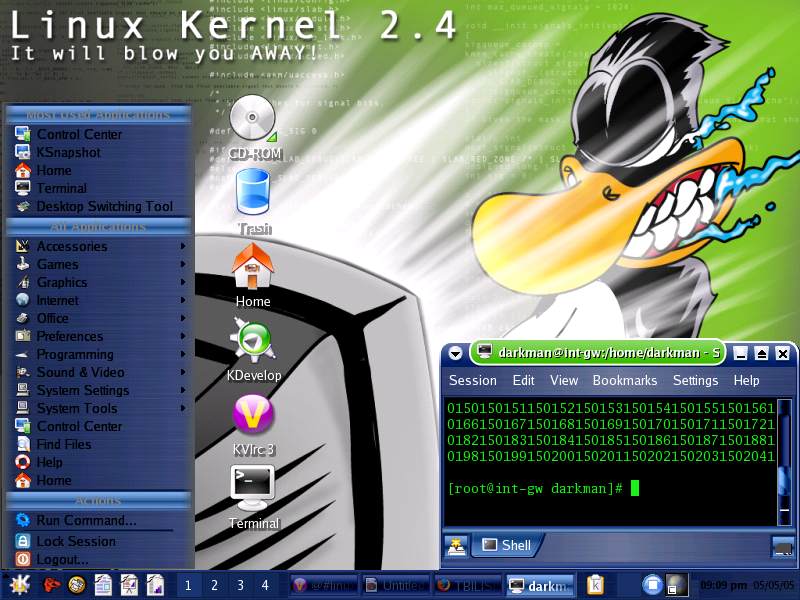
Task: Open the presentation launcher in the panel
Action: coord(129,585)
